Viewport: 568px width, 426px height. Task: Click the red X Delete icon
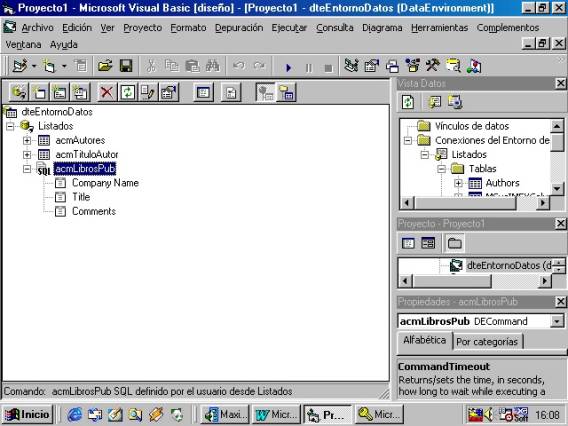click(x=107, y=92)
